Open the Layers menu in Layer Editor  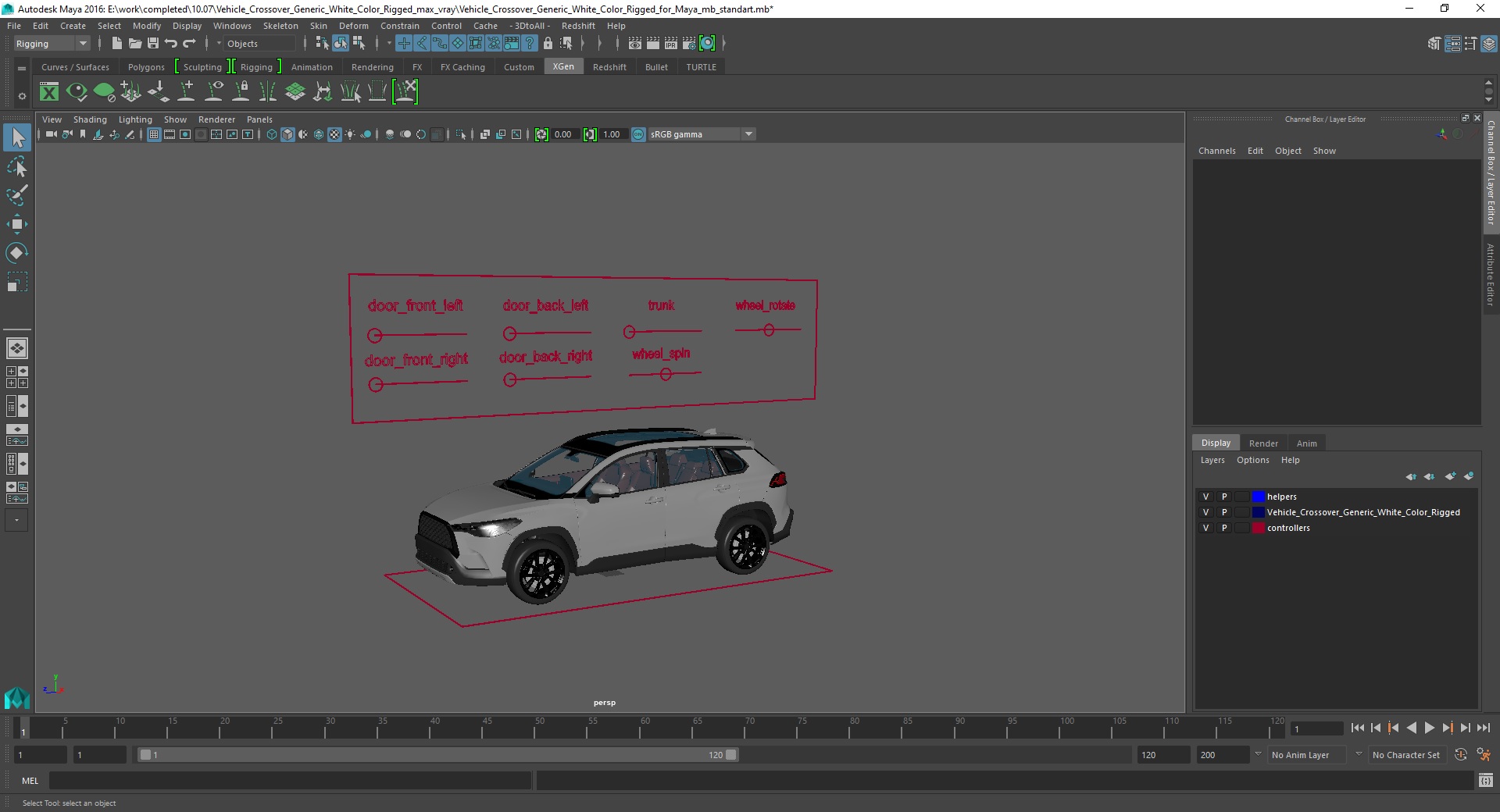coord(1212,460)
